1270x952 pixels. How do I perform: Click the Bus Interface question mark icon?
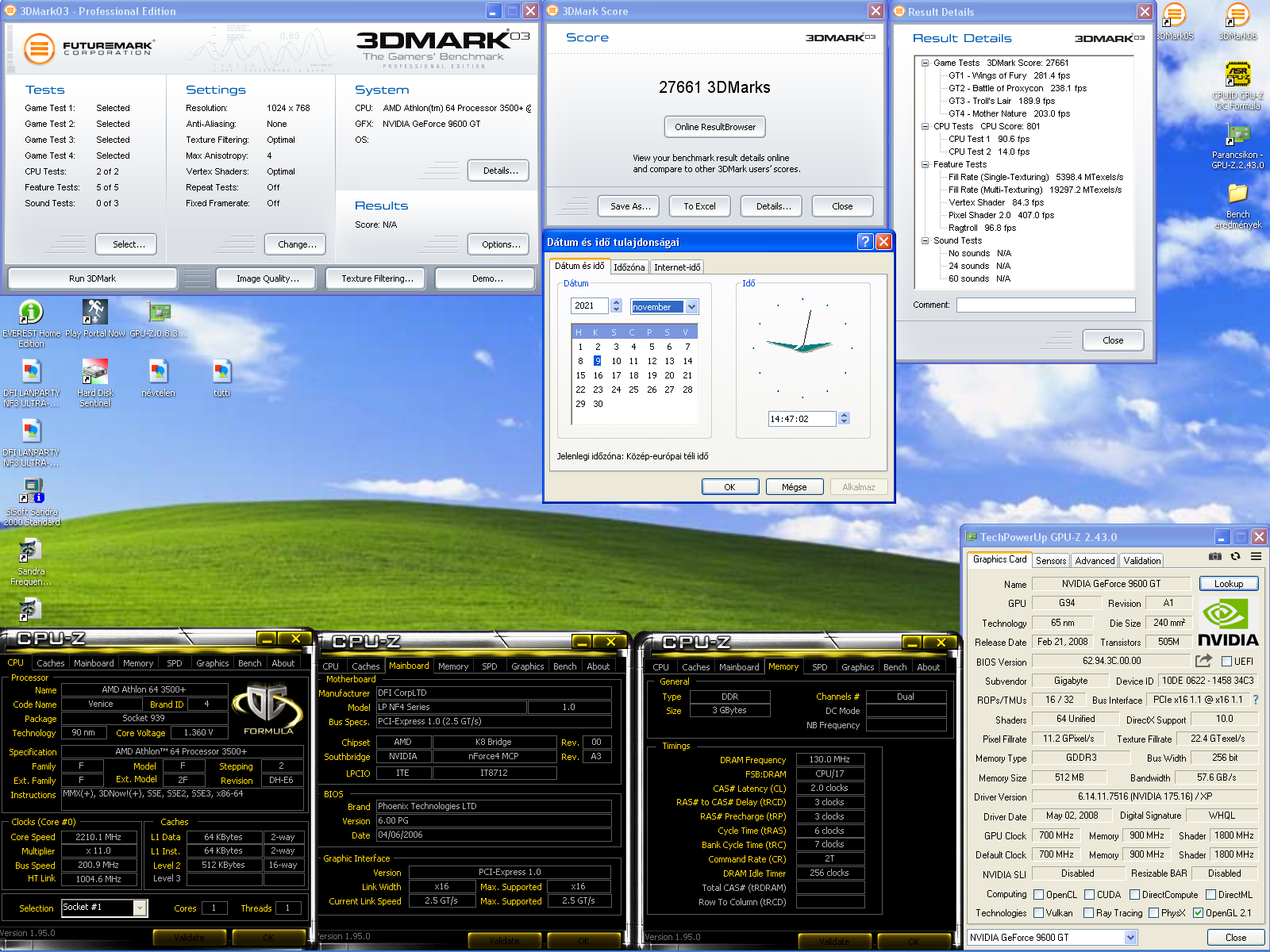click(x=1256, y=700)
